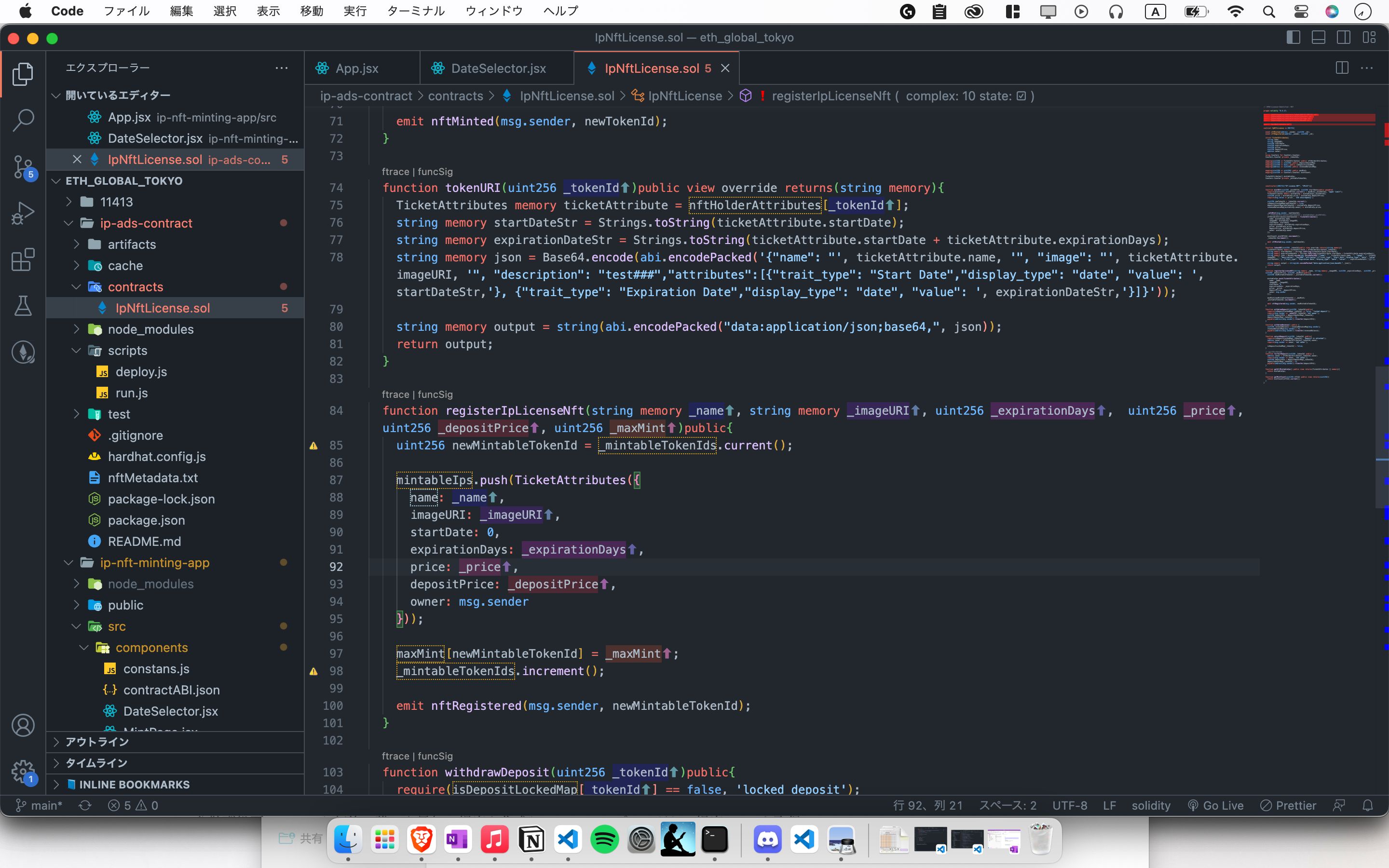Change encoding UTF-8 in status bar
This screenshot has width=1389, height=868.
1070,805
